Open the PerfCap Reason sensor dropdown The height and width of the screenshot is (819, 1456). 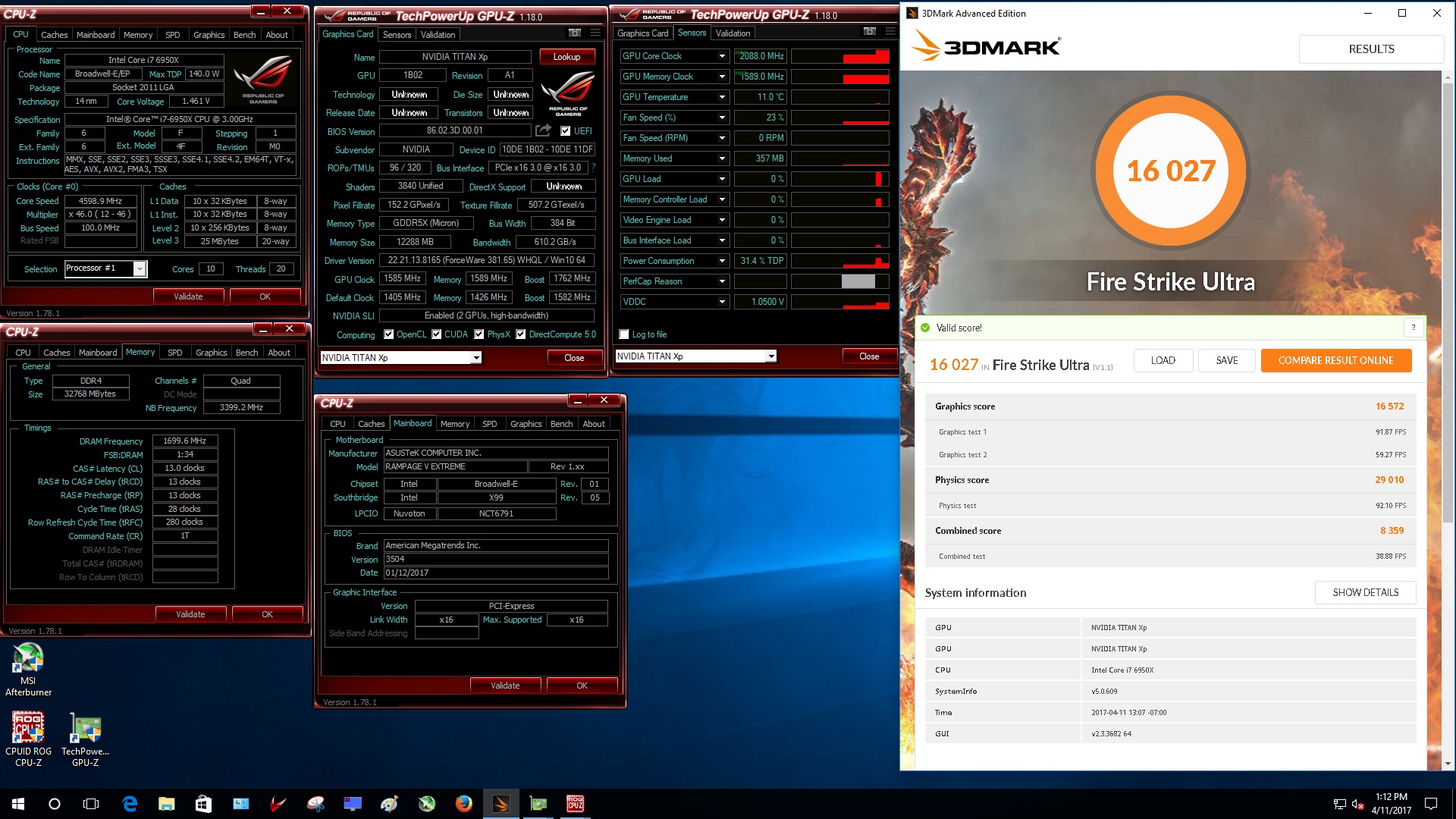(721, 281)
